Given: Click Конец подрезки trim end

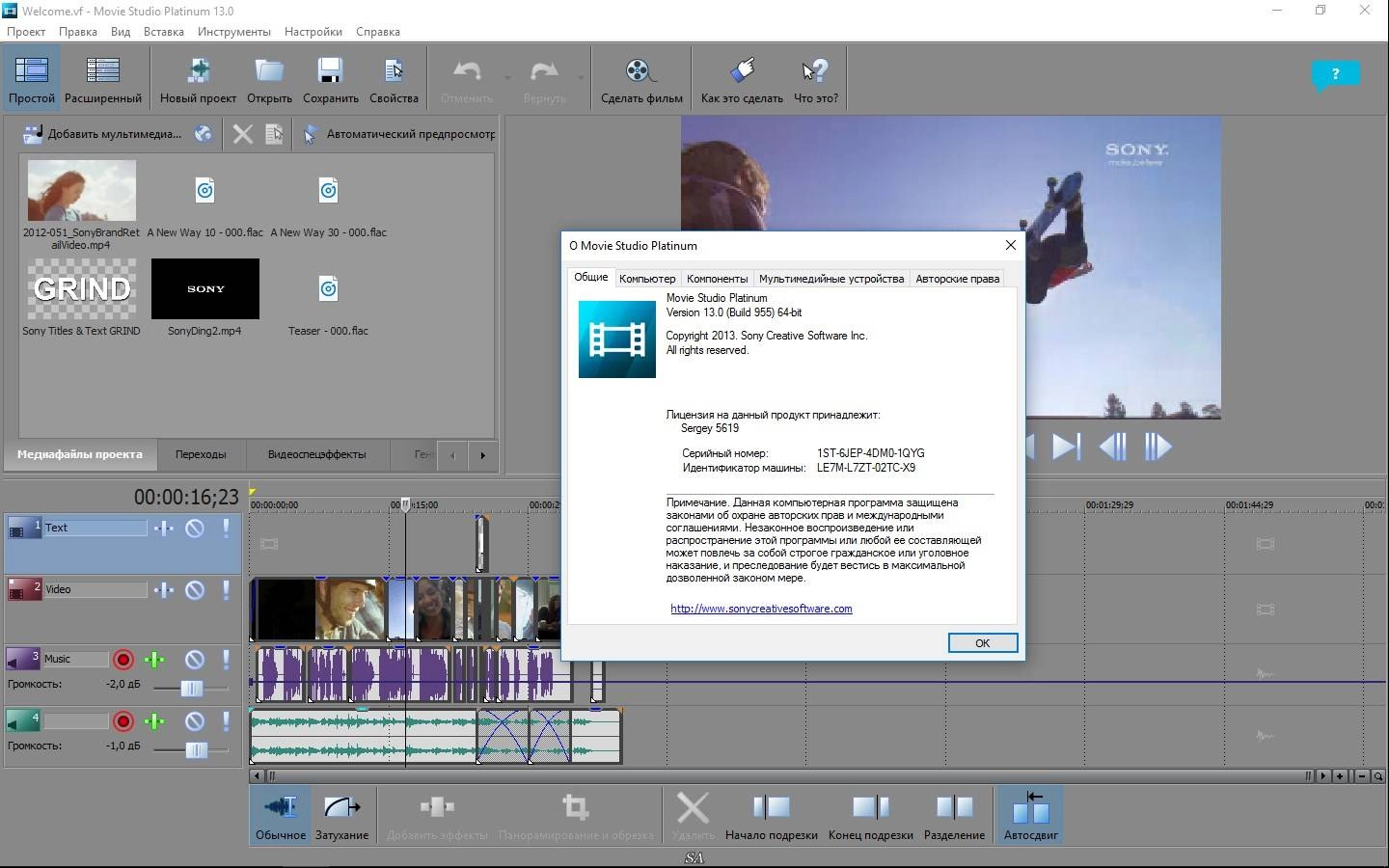Looking at the screenshot, I should [x=870, y=815].
